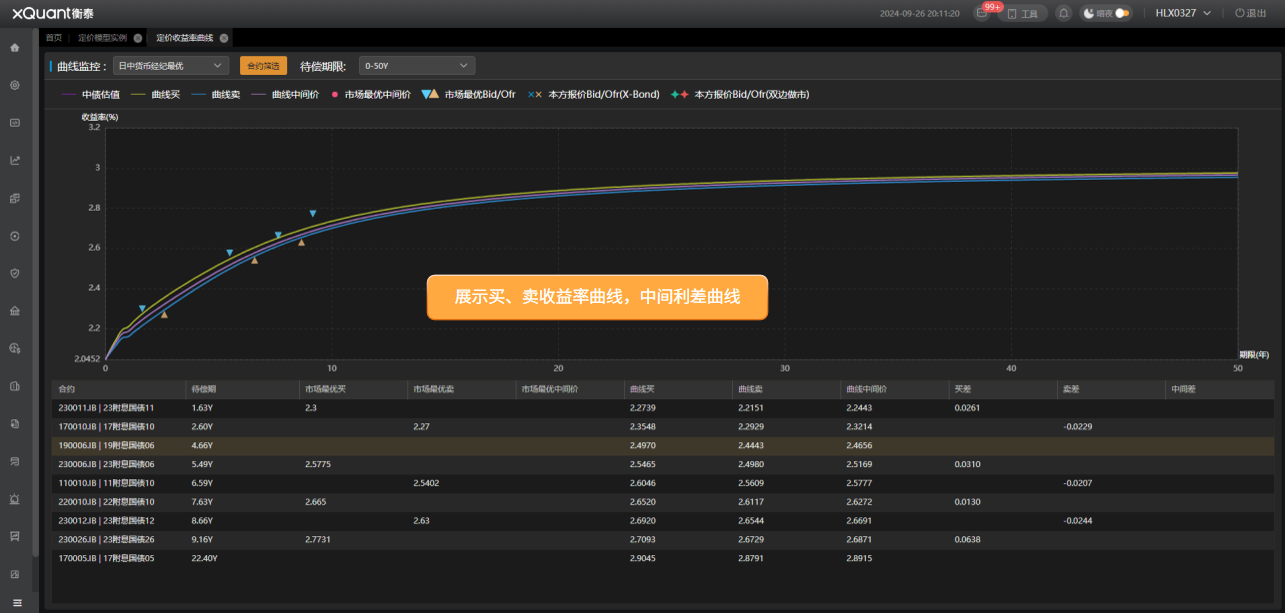This screenshot has width=1285, height=613.
Task: Toggle 中债估值 series in chart legend
Action: [91, 94]
